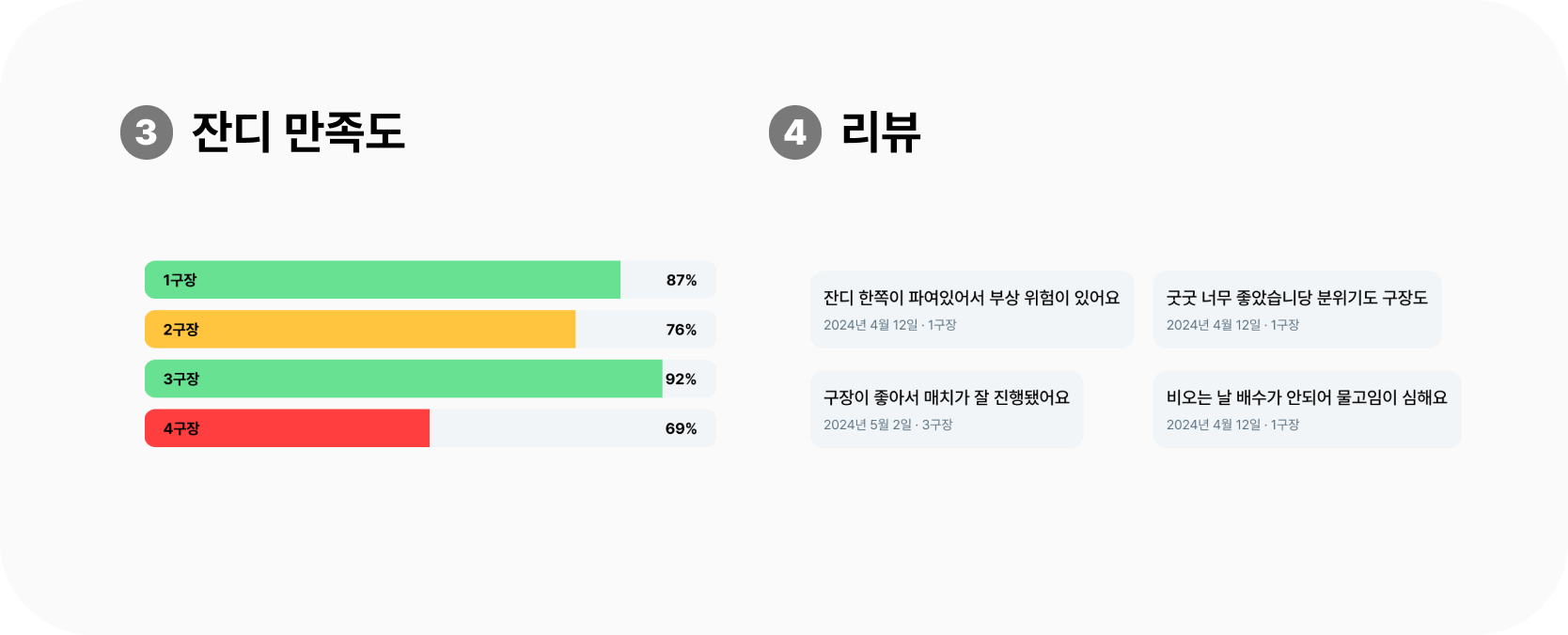Viewport: 1568px width, 635px height.
Task: Select the 1구장 green satisfaction bar
Action: 383,280
